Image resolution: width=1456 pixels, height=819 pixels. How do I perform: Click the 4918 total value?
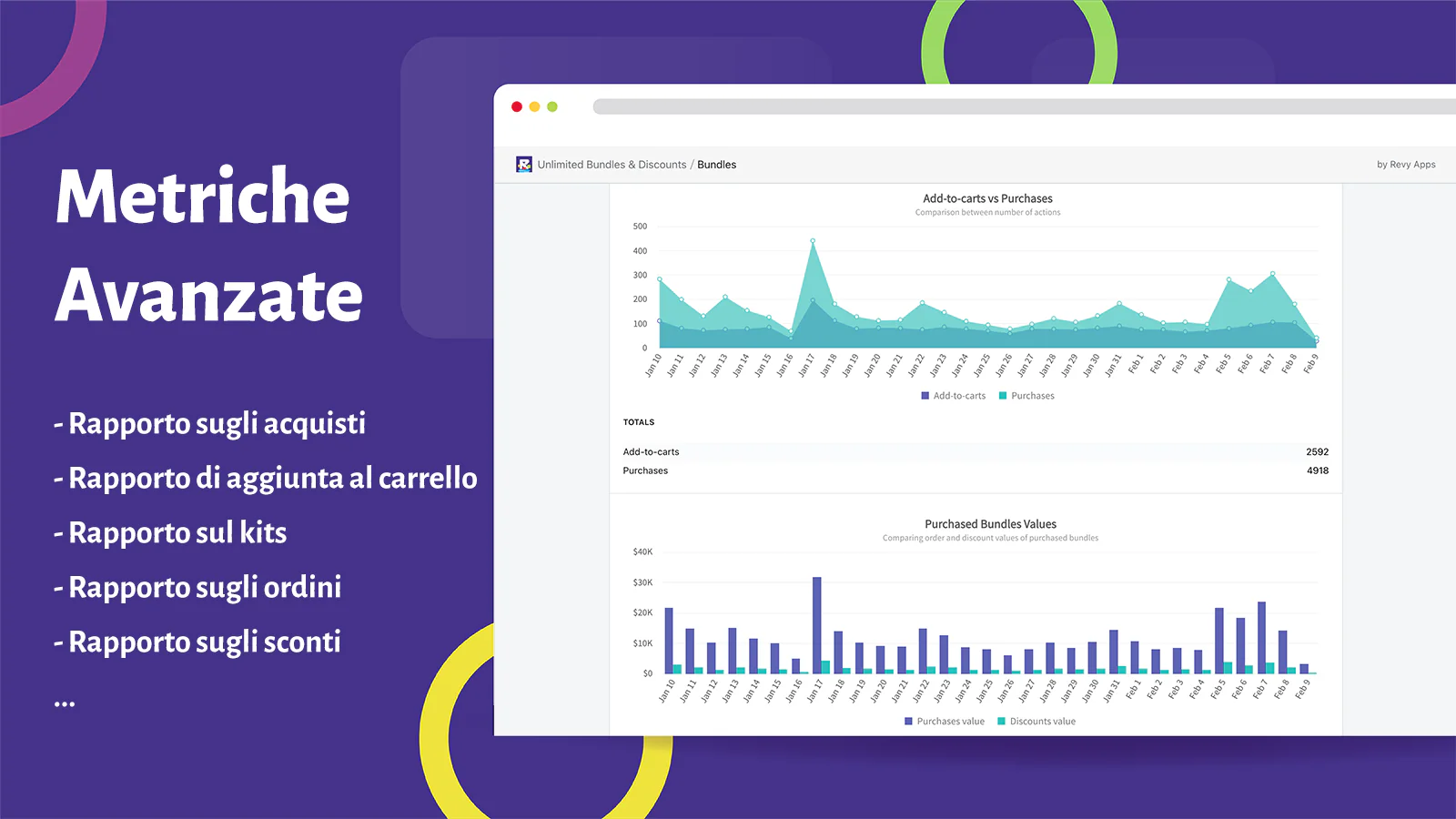click(1317, 470)
